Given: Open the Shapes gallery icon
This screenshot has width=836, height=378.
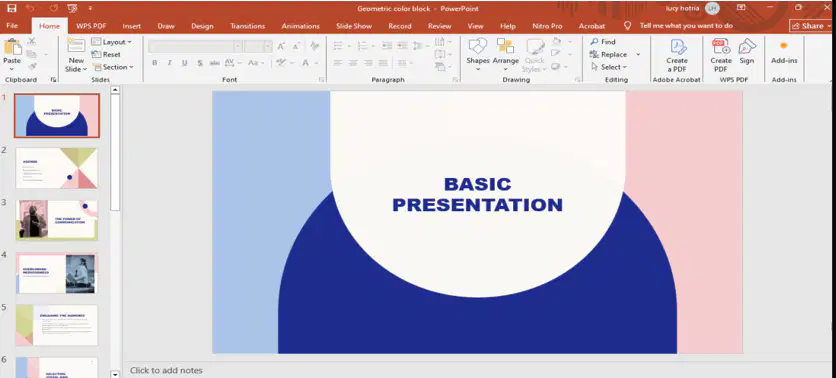Looking at the screenshot, I should pos(478,46).
